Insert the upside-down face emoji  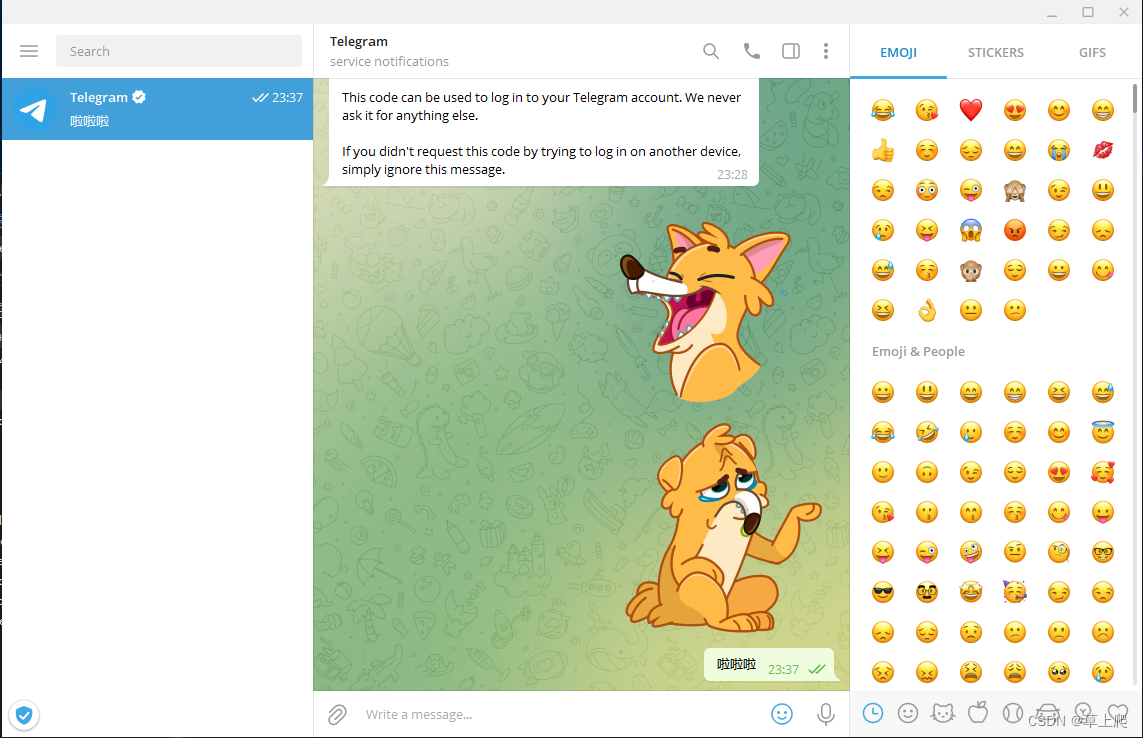coord(927,473)
